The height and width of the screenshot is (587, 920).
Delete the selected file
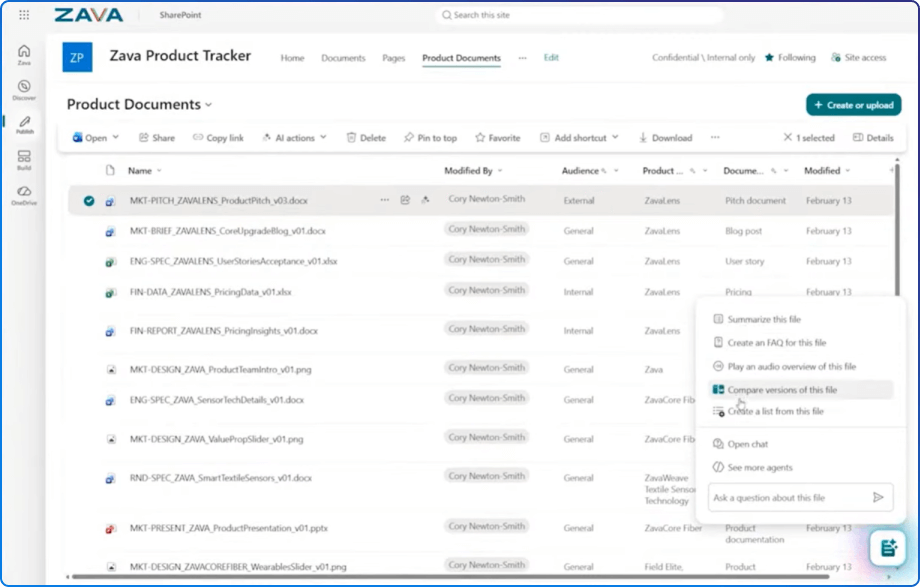366,137
